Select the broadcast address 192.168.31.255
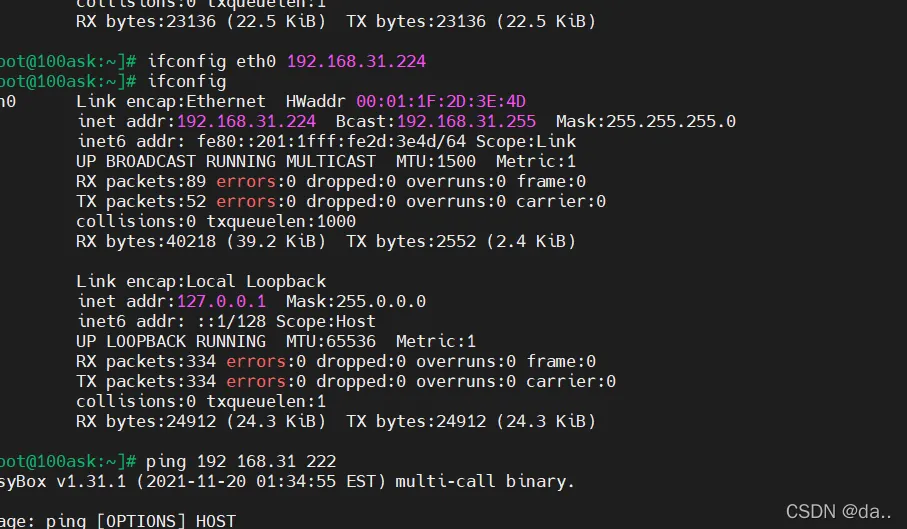The image size is (907, 529). [x=466, y=121]
